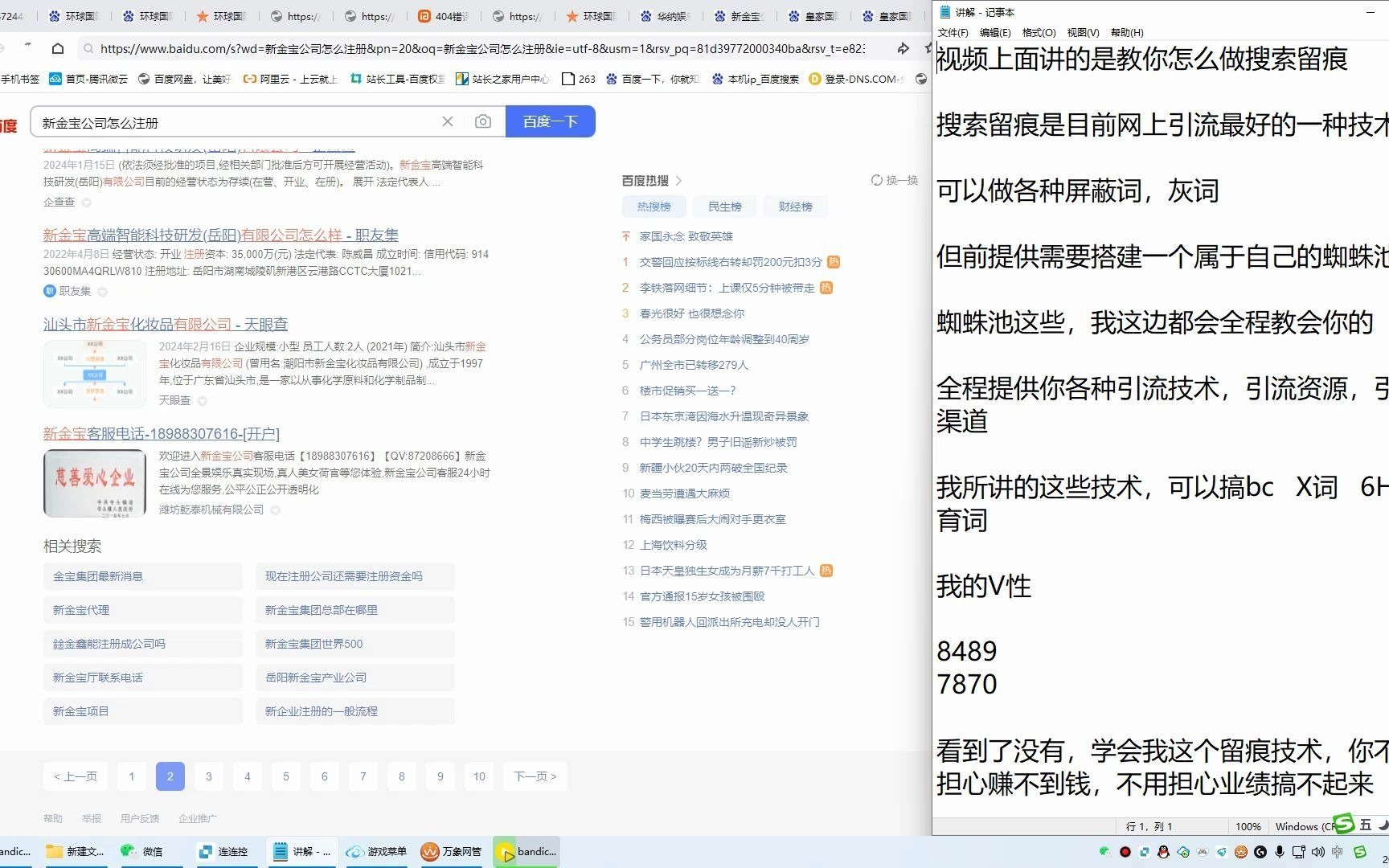Open Notepad 格式(O) menu
This screenshot has height=868, width=1389.
point(1039,32)
